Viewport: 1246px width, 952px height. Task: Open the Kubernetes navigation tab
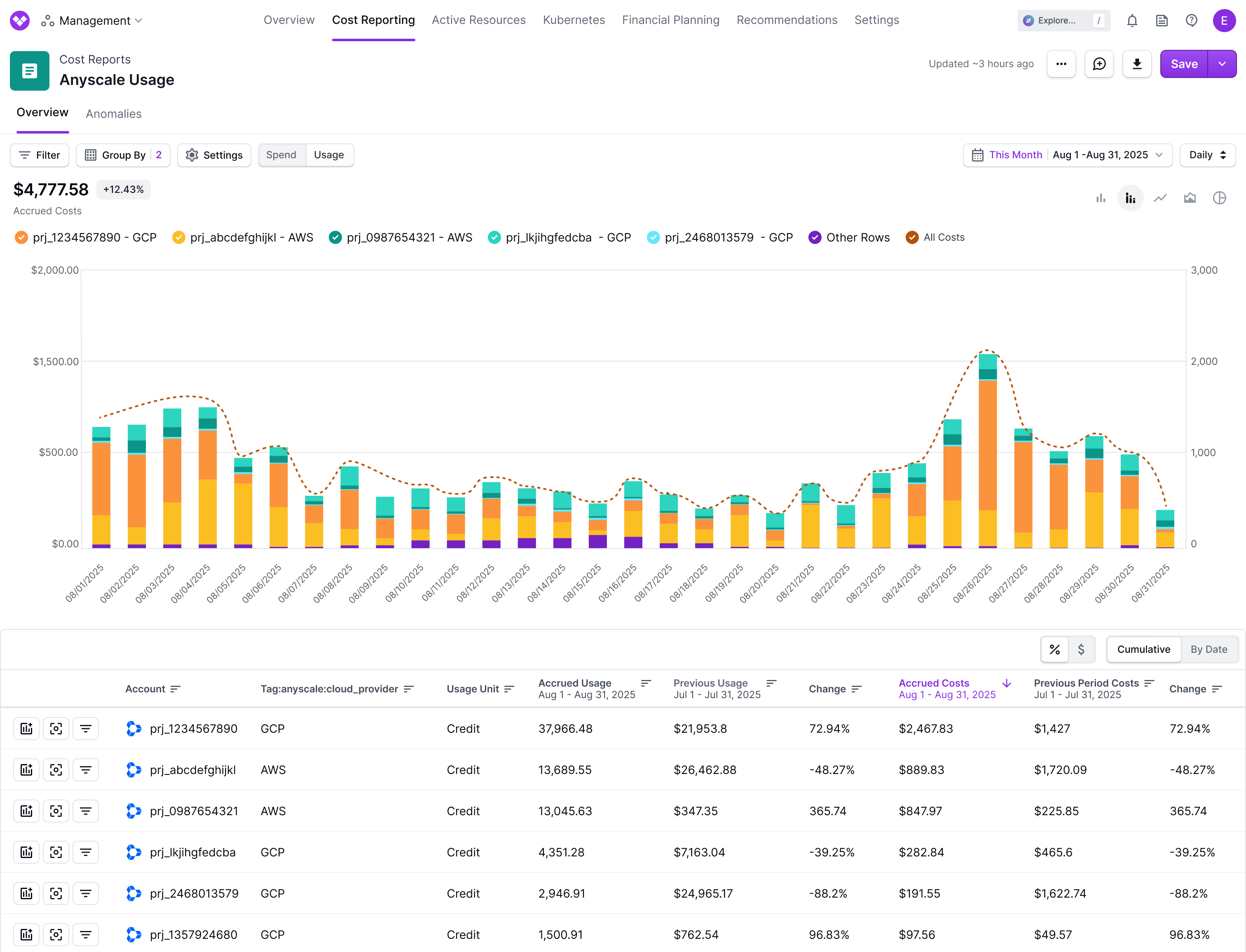(574, 21)
